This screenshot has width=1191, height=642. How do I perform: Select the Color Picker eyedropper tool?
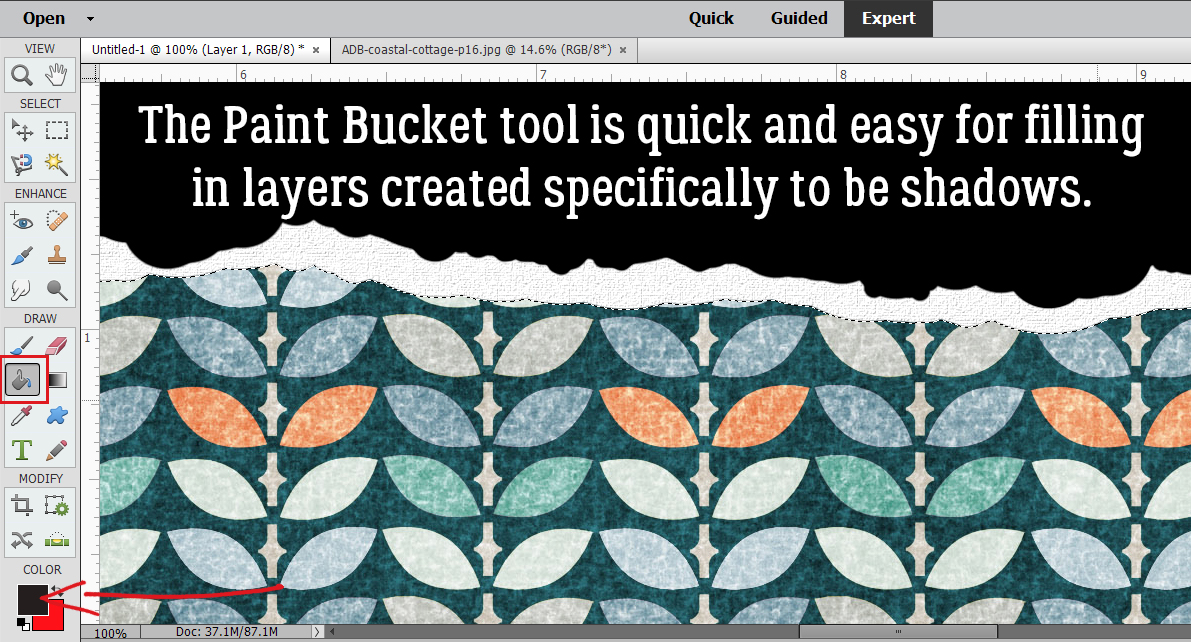pos(22,416)
